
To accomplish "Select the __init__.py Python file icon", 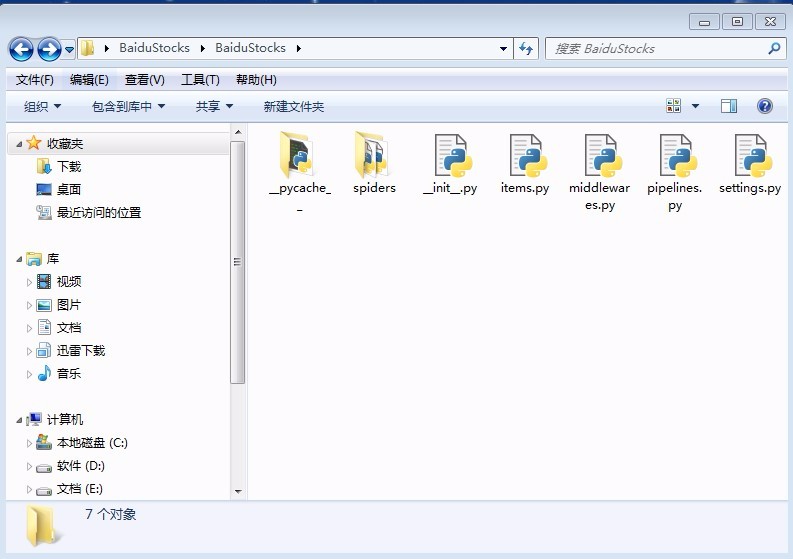I will [453, 156].
